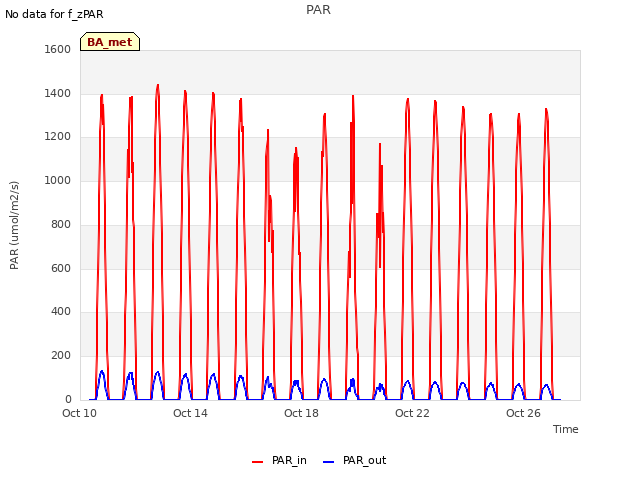Image resolution: width=640 pixels, height=480 pixels.
Task: Toggle the PAR_out legend entry
Action: coord(354,460)
